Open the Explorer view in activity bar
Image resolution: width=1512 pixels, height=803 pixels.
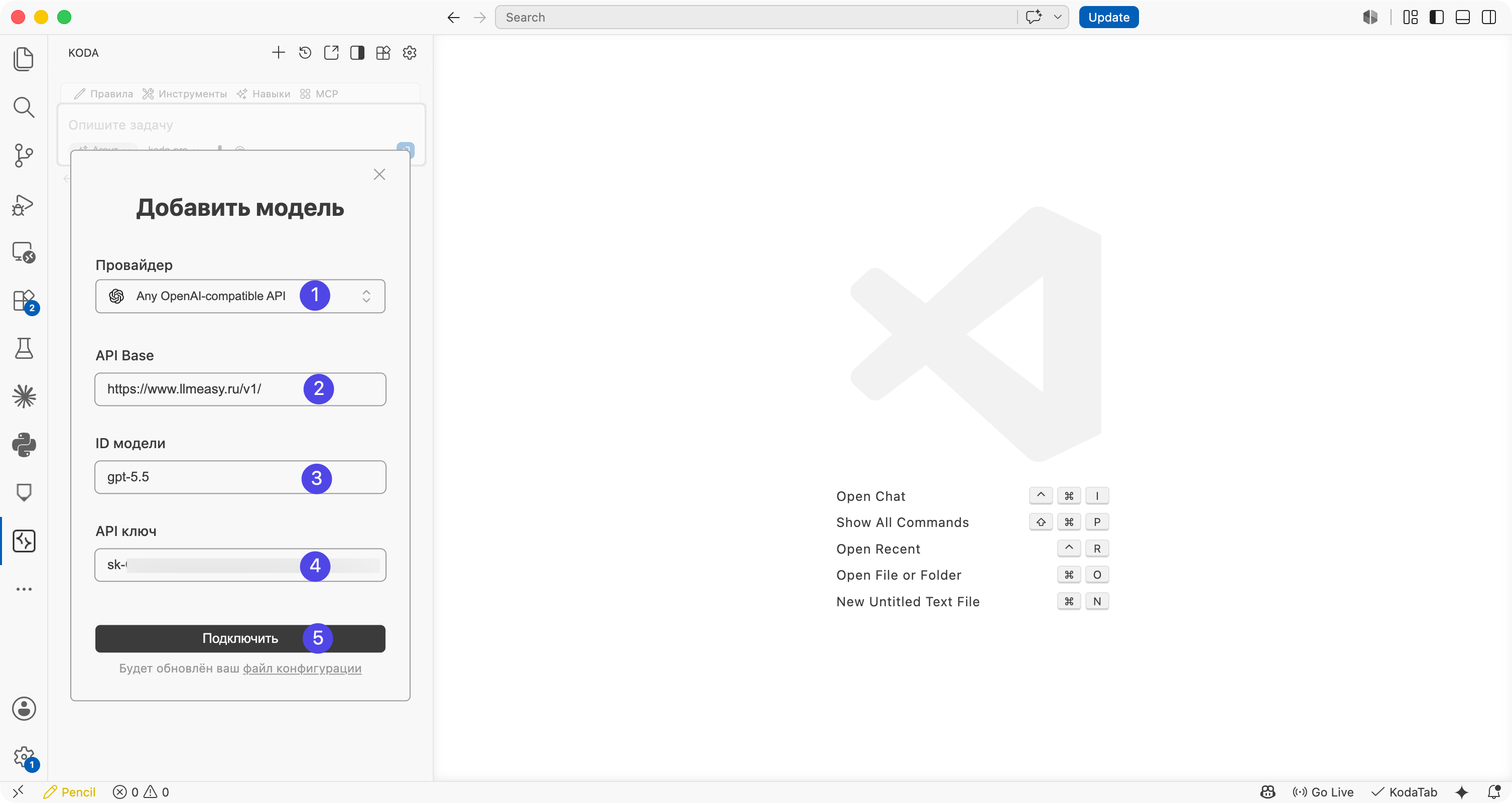pos(24,59)
